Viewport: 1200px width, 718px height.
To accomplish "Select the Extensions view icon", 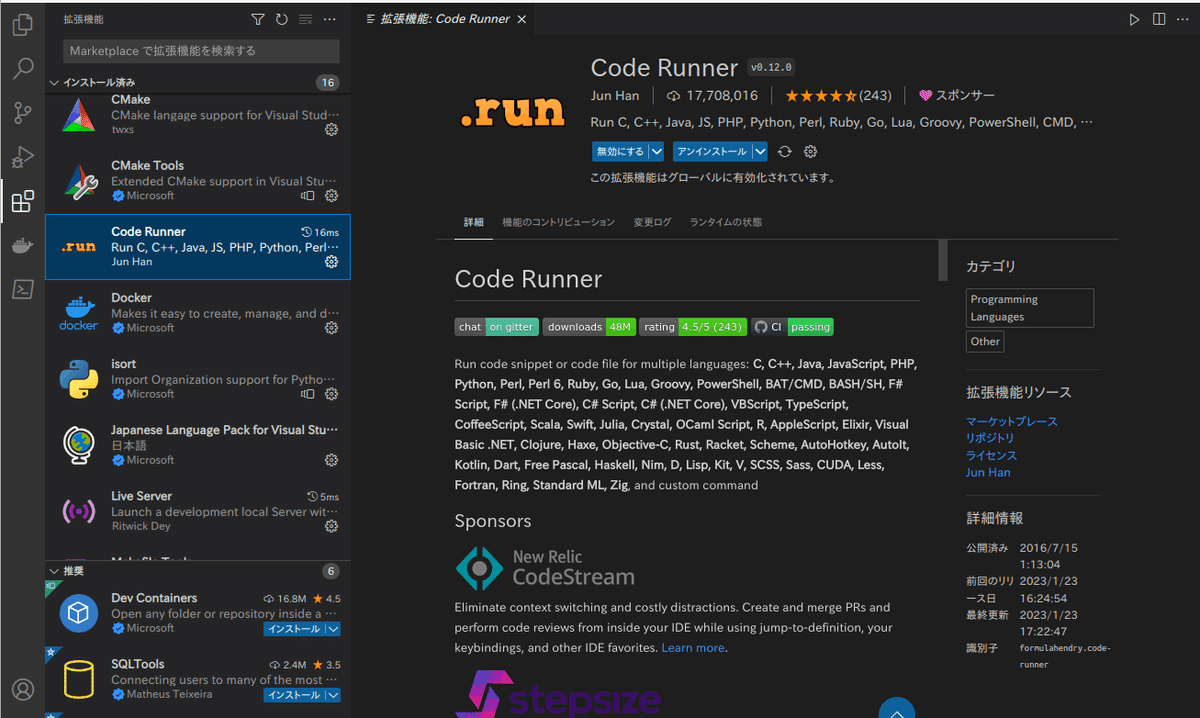I will point(22,202).
